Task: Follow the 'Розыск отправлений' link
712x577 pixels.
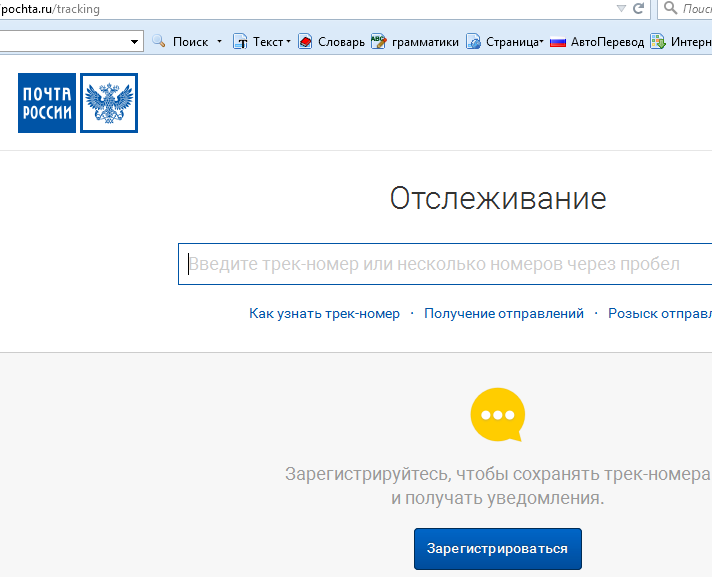Action: pyautogui.click(x=659, y=314)
